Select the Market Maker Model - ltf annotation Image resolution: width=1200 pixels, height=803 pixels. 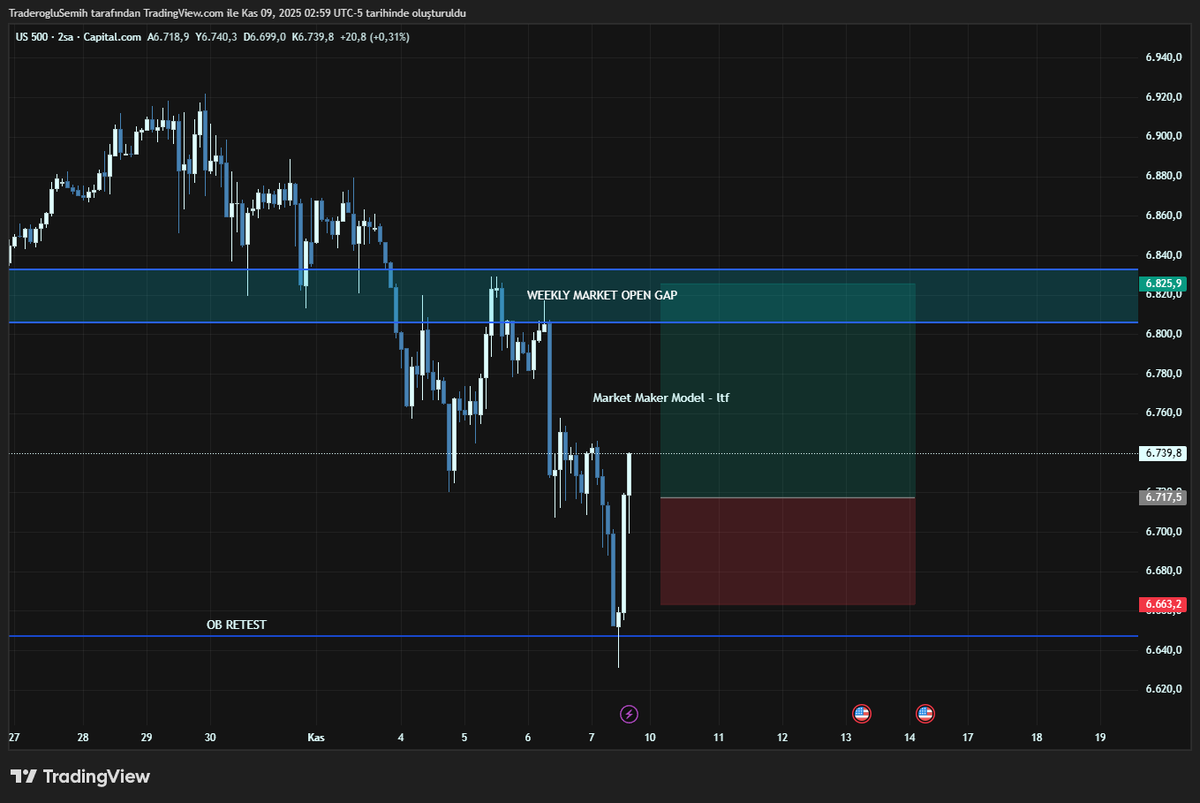pyautogui.click(x=661, y=398)
